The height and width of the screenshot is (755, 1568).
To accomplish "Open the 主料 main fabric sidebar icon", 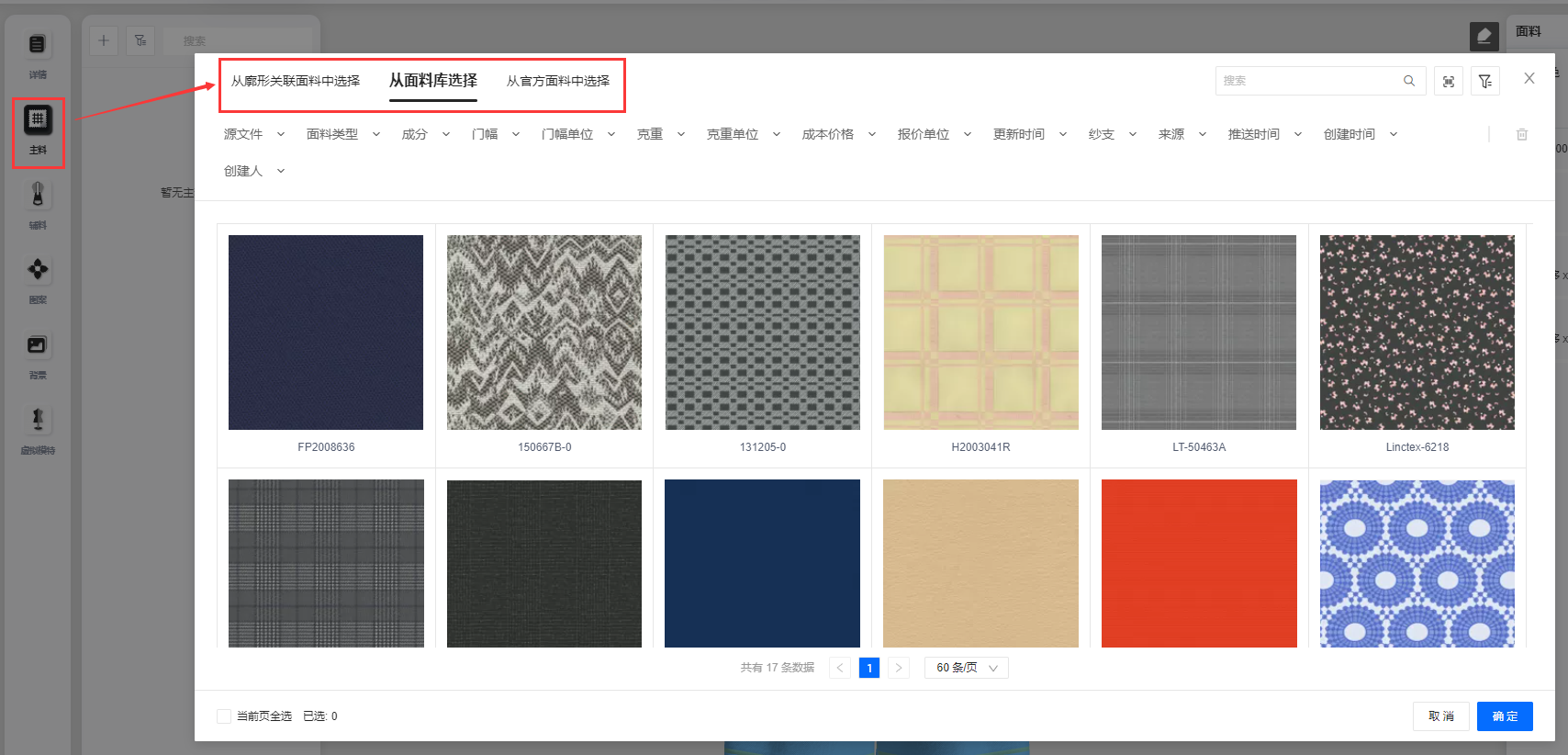I will coord(38,120).
